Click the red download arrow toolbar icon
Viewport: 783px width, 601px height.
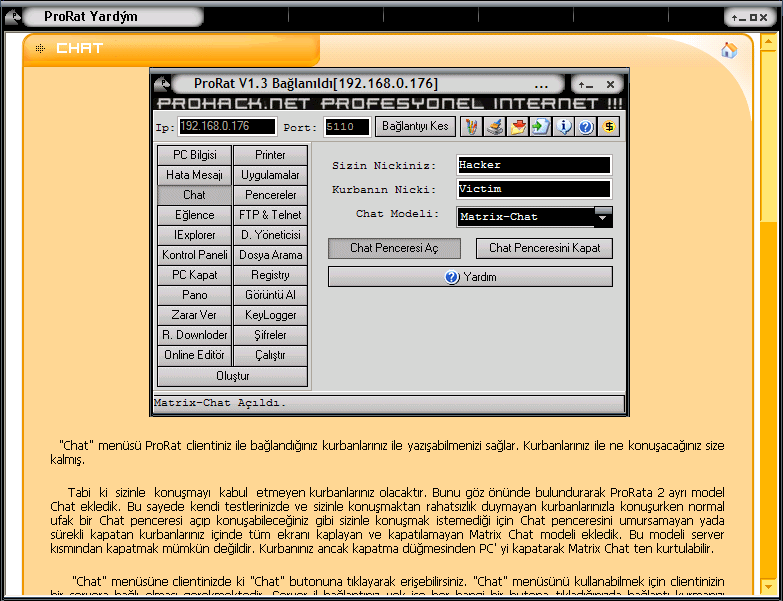[x=518, y=127]
